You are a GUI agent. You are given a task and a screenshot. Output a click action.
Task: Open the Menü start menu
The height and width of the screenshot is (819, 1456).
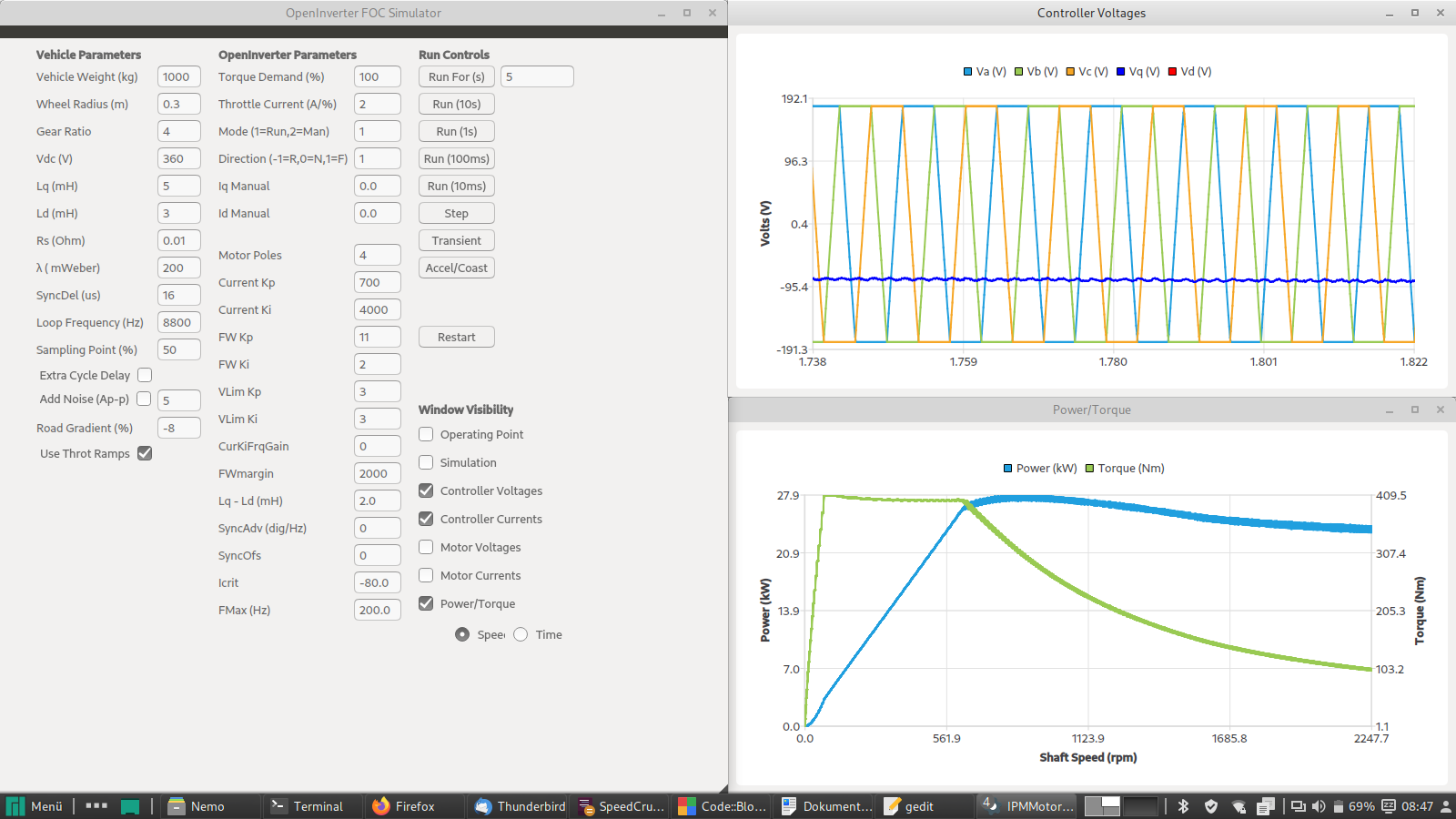click(x=35, y=806)
